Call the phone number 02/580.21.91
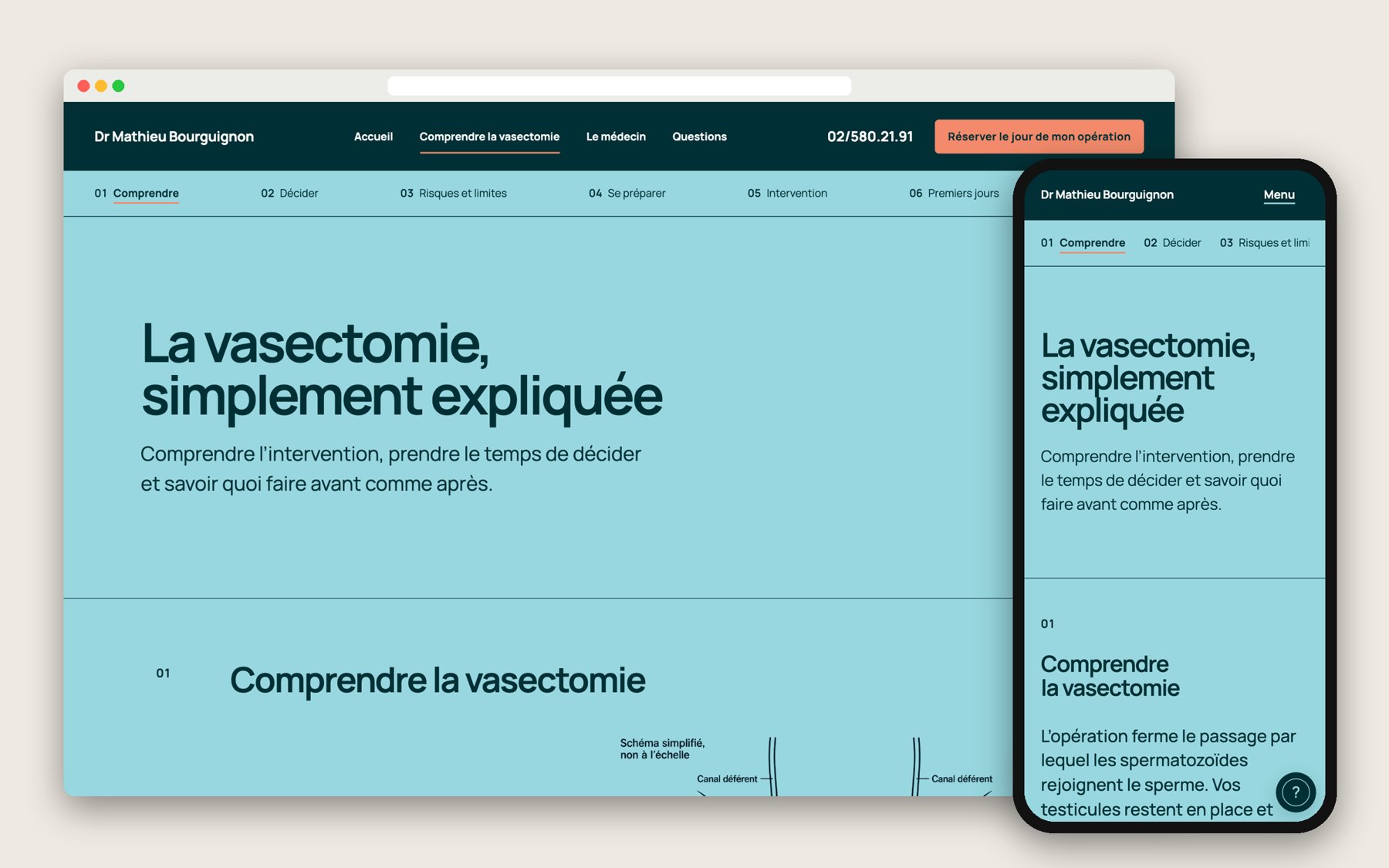The height and width of the screenshot is (868, 1389). (870, 137)
